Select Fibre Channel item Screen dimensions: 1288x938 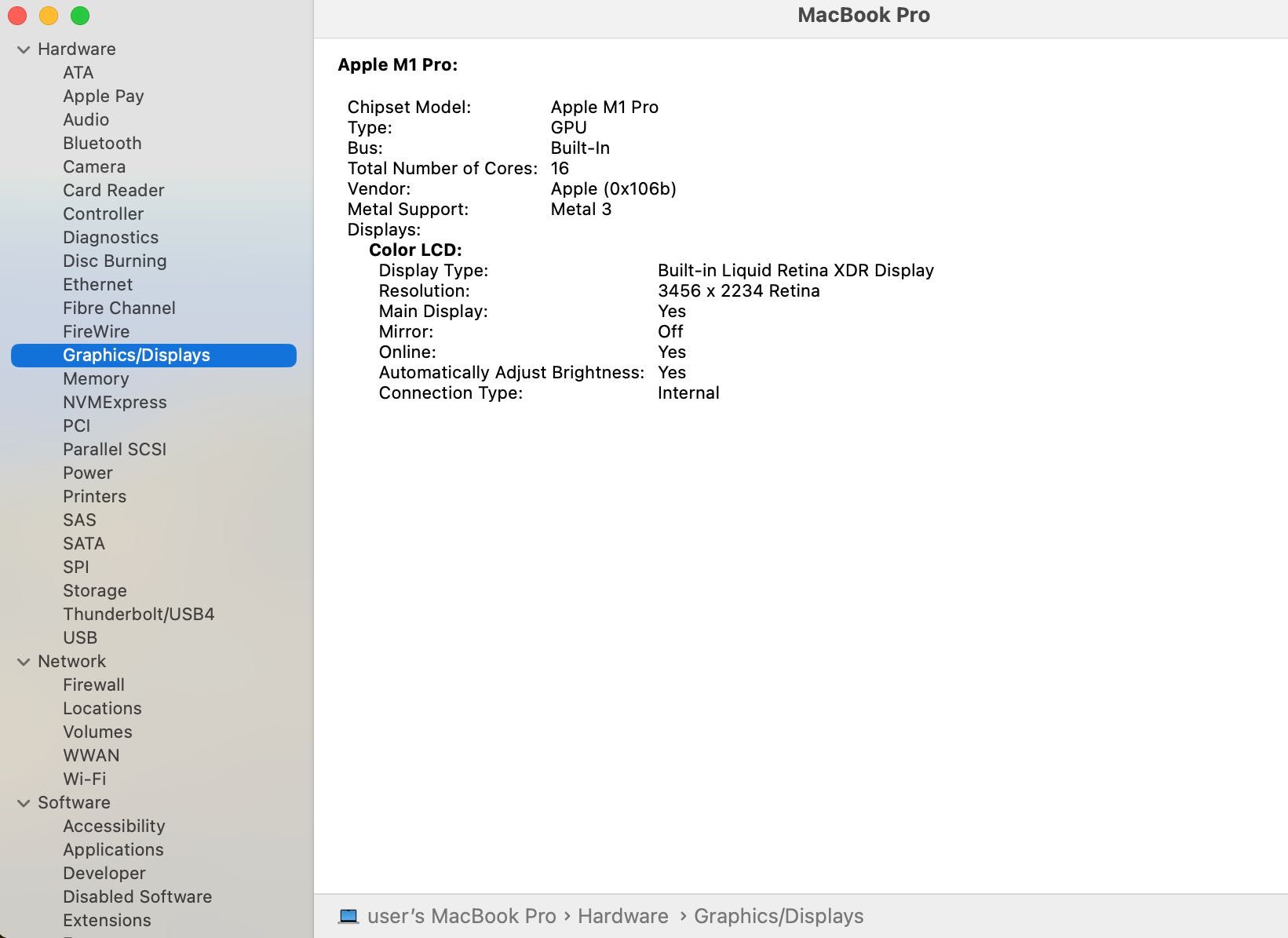(x=119, y=308)
